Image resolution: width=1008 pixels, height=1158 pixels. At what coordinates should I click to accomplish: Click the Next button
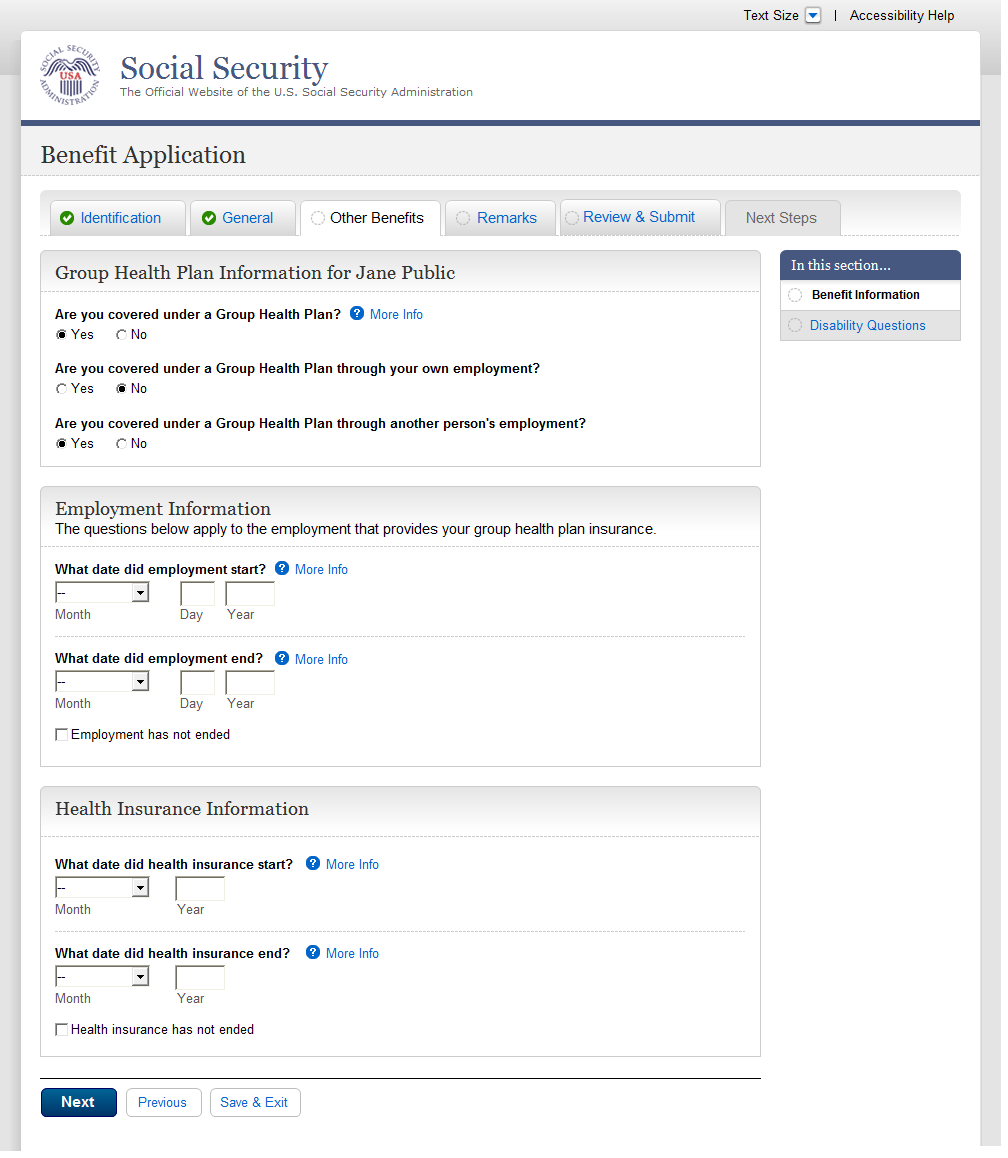tap(78, 1102)
